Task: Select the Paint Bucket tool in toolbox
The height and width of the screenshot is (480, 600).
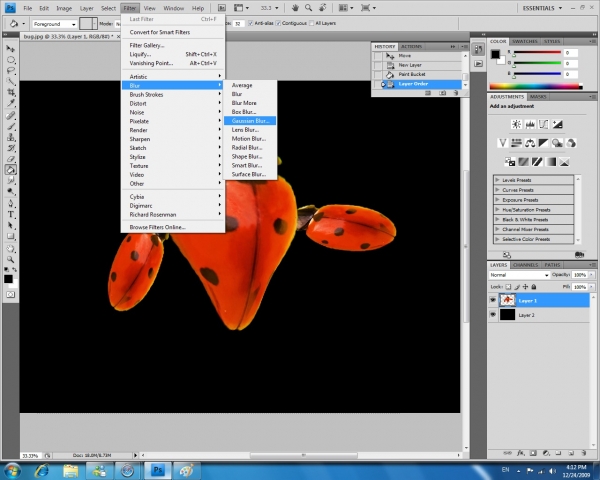Action: [11, 170]
